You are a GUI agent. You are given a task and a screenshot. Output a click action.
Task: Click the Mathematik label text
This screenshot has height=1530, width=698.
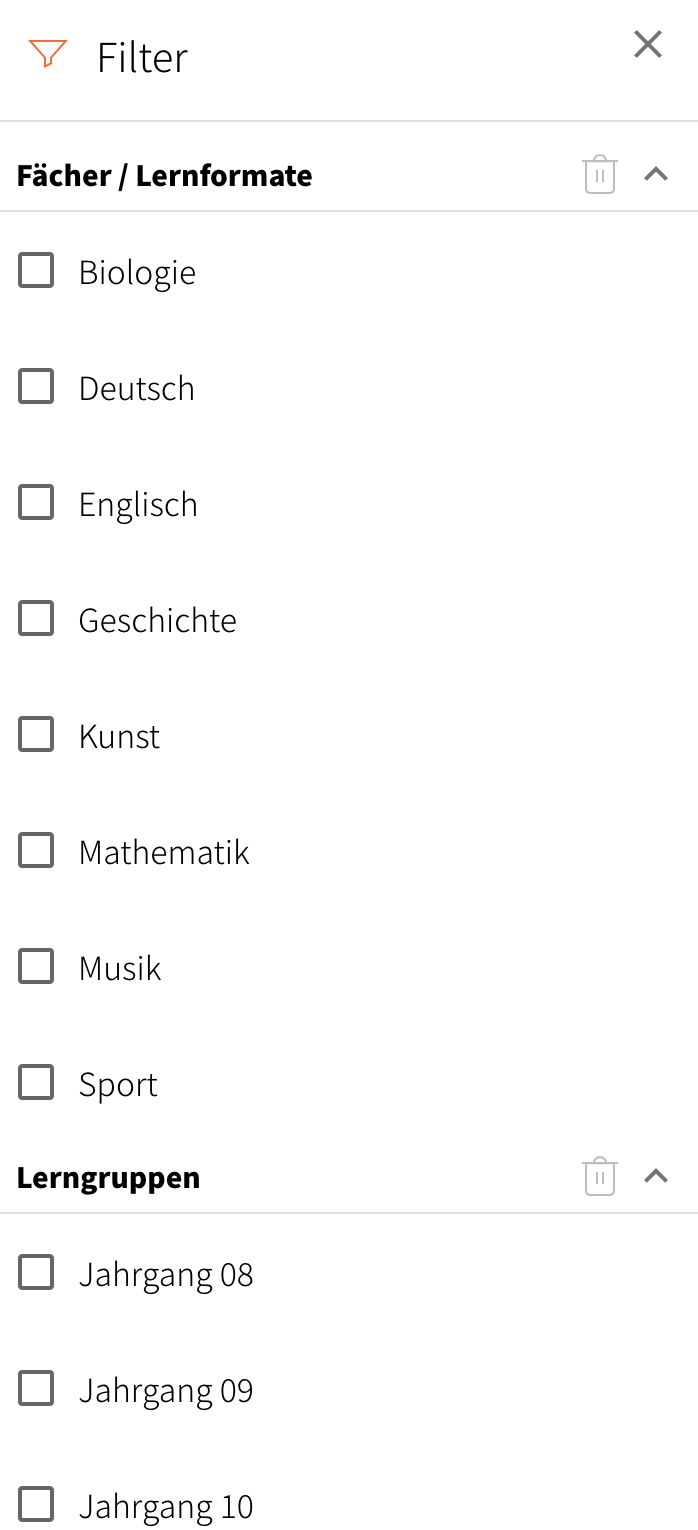coord(164,852)
